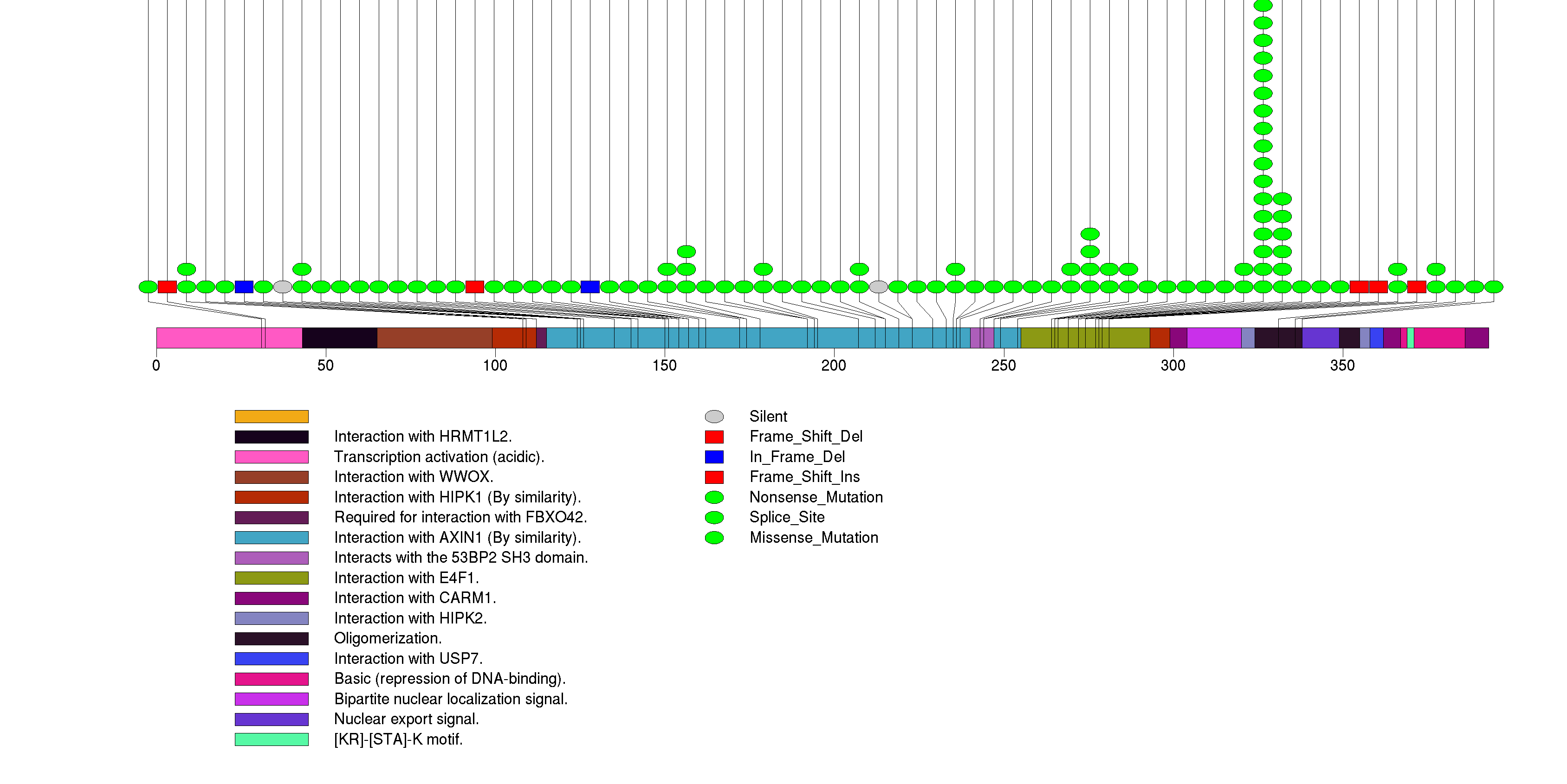Click the black HRMT1L2 domain segment in protein bar

339,338
